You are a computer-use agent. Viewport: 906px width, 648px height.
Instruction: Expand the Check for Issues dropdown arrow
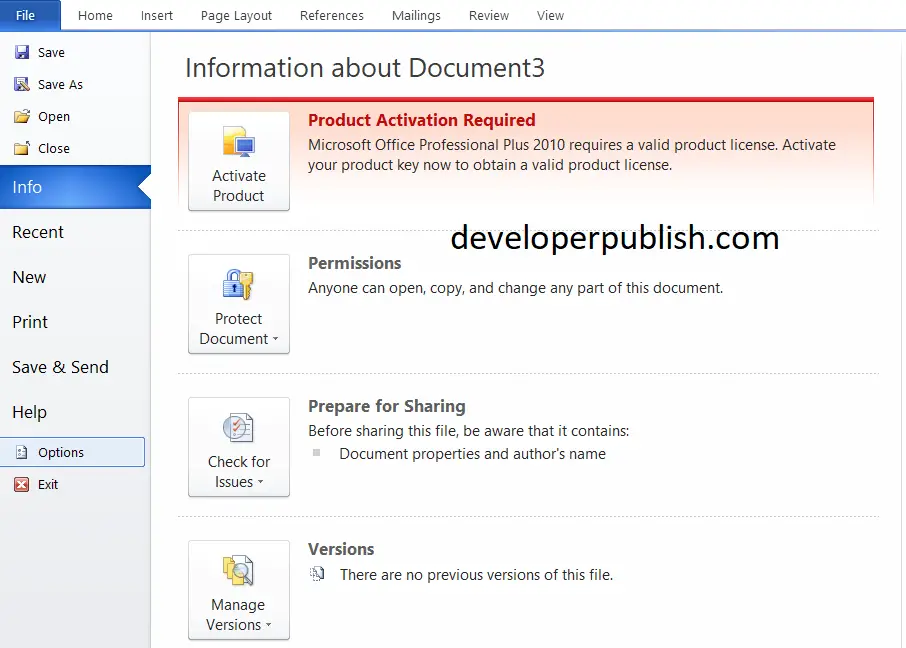click(261, 482)
